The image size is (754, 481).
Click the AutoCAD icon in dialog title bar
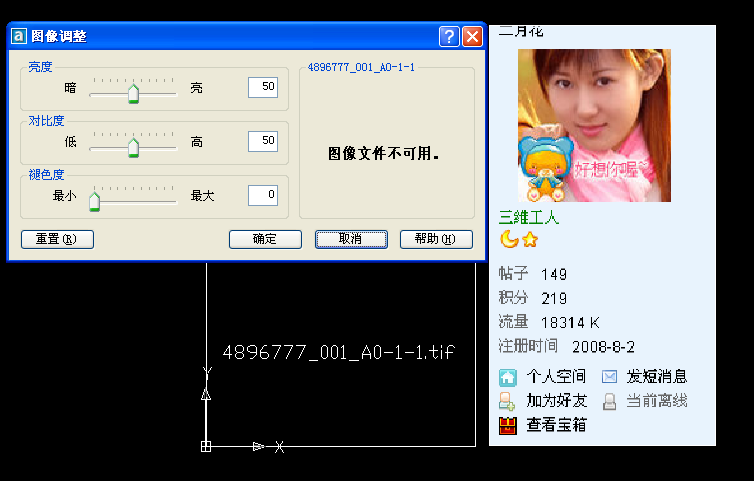coord(19,36)
